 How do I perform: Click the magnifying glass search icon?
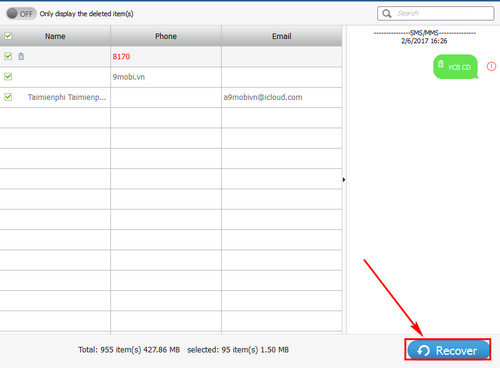[x=387, y=13]
